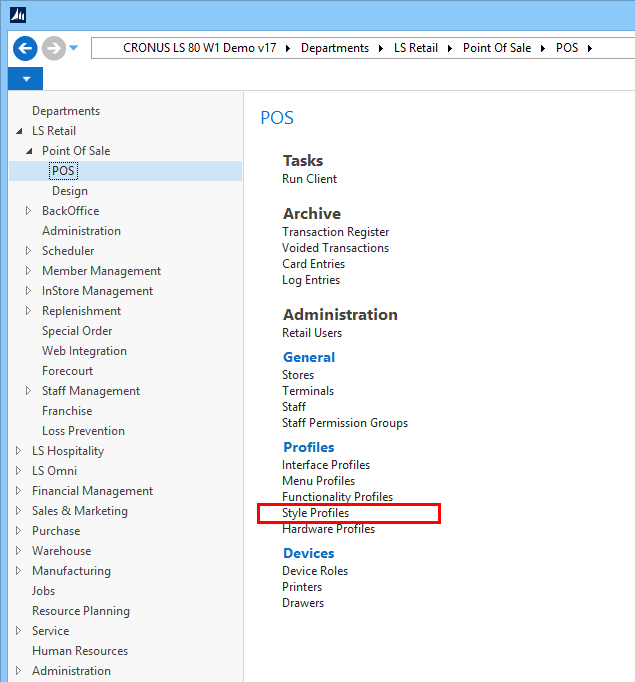This screenshot has width=635, height=682.
Task: Open the navigation history dropdown arrow
Action: point(74,48)
